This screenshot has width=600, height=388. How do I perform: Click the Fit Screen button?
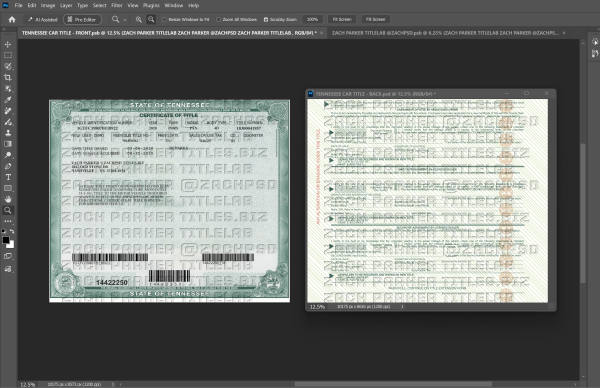click(342, 19)
